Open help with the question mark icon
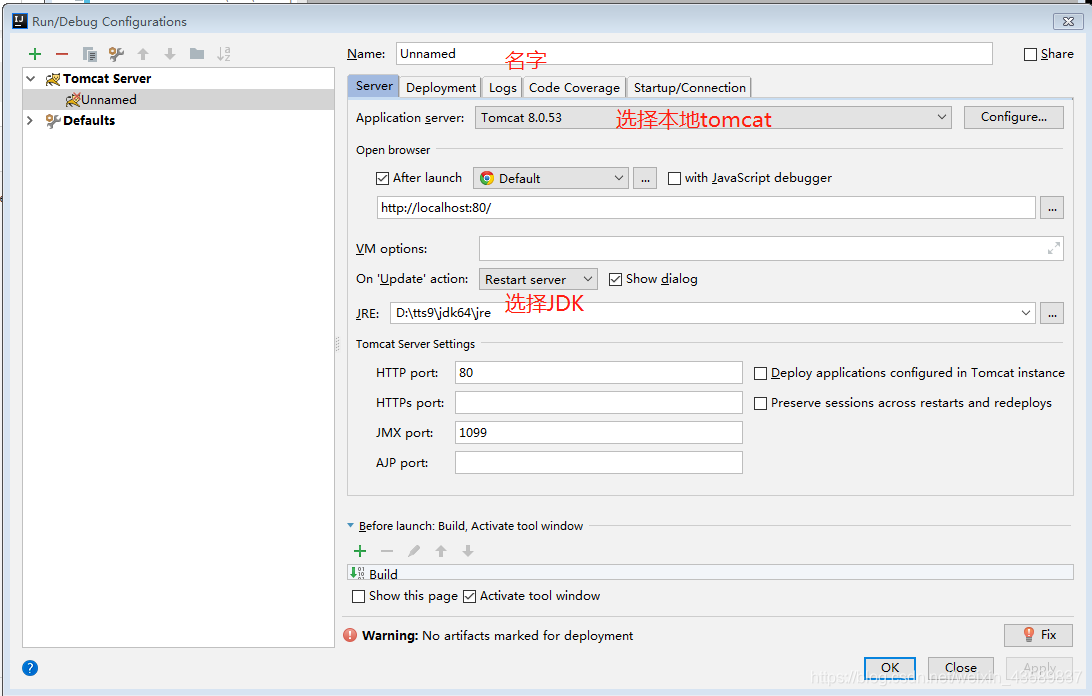This screenshot has height=696, width=1092. [x=30, y=668]
